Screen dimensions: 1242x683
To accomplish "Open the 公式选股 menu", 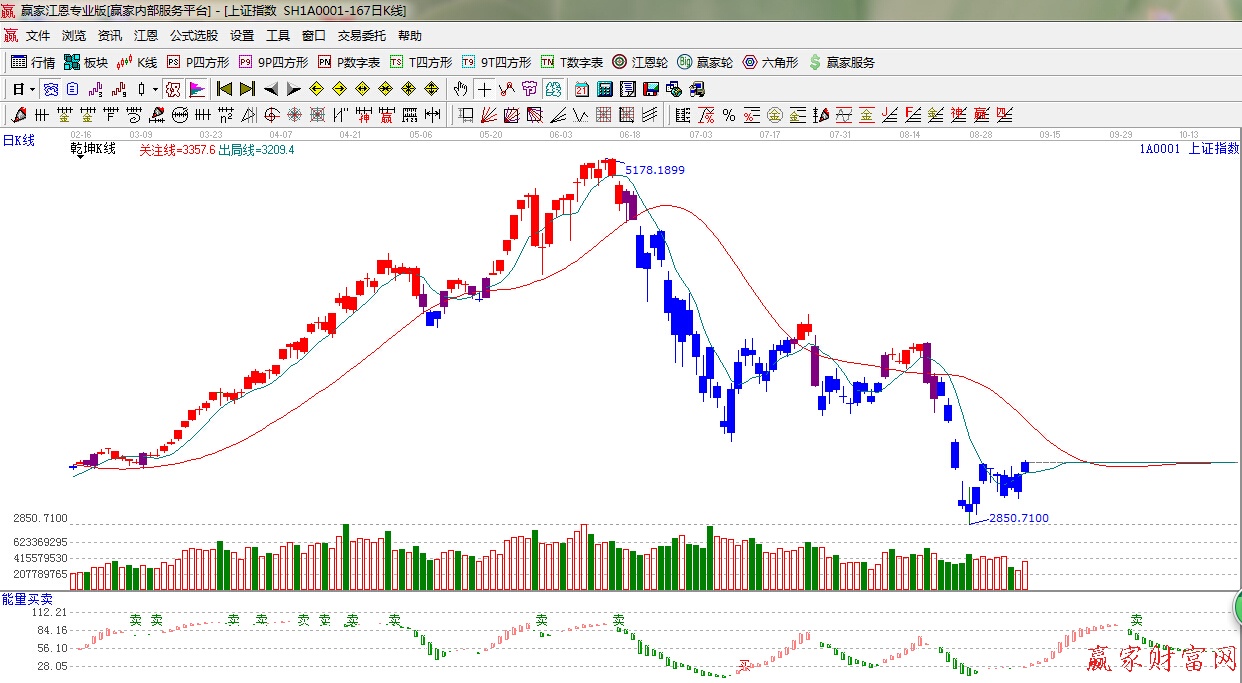I will click(x=193, y=36).
